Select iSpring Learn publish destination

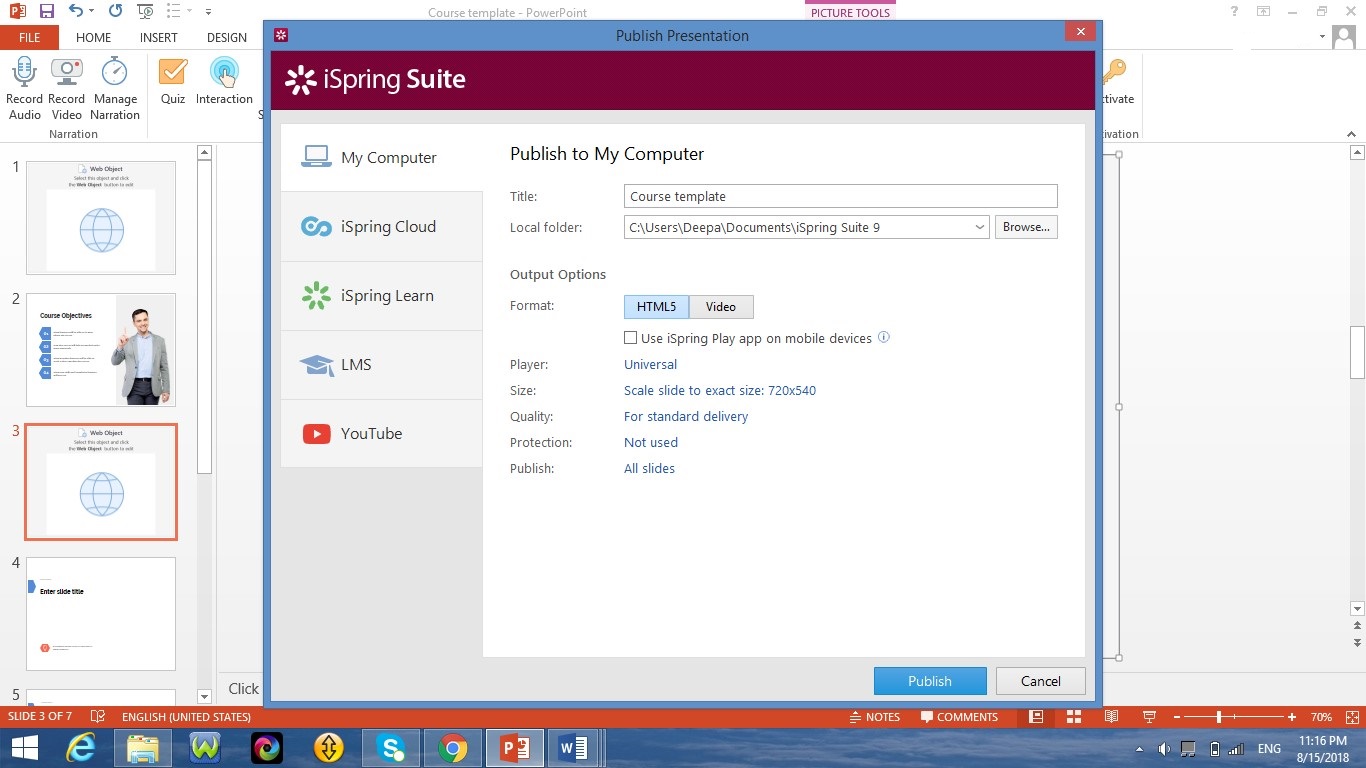(381, 296)
